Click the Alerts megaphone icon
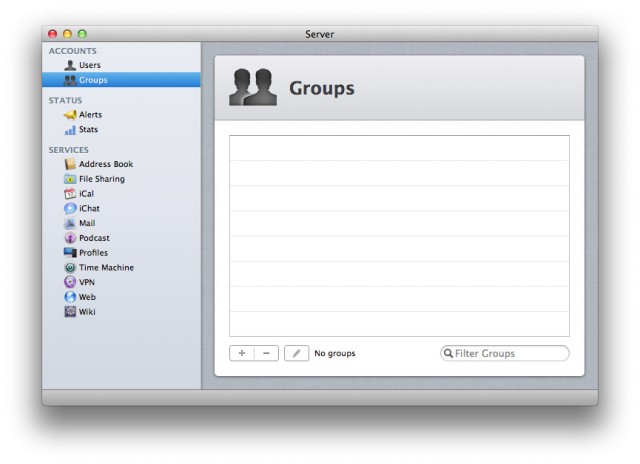This screenshot has height=464, width=640. click(70, 115)
